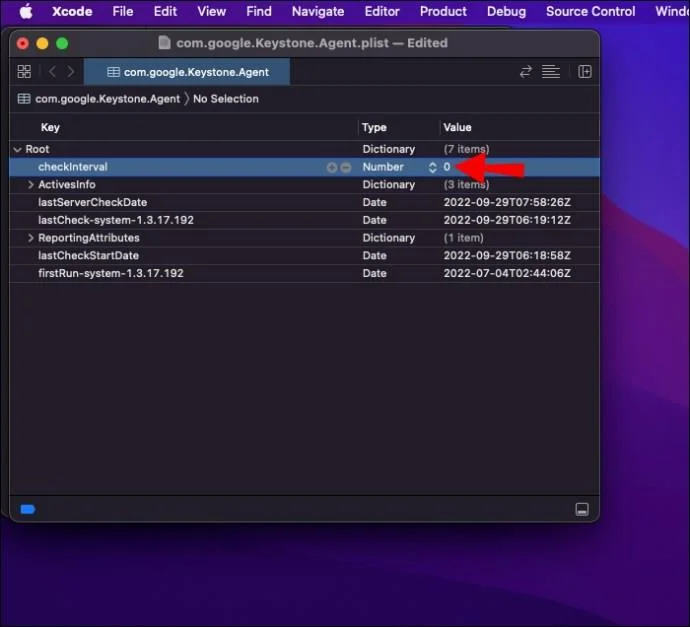Click the Type column header

(x=374, y=128)
